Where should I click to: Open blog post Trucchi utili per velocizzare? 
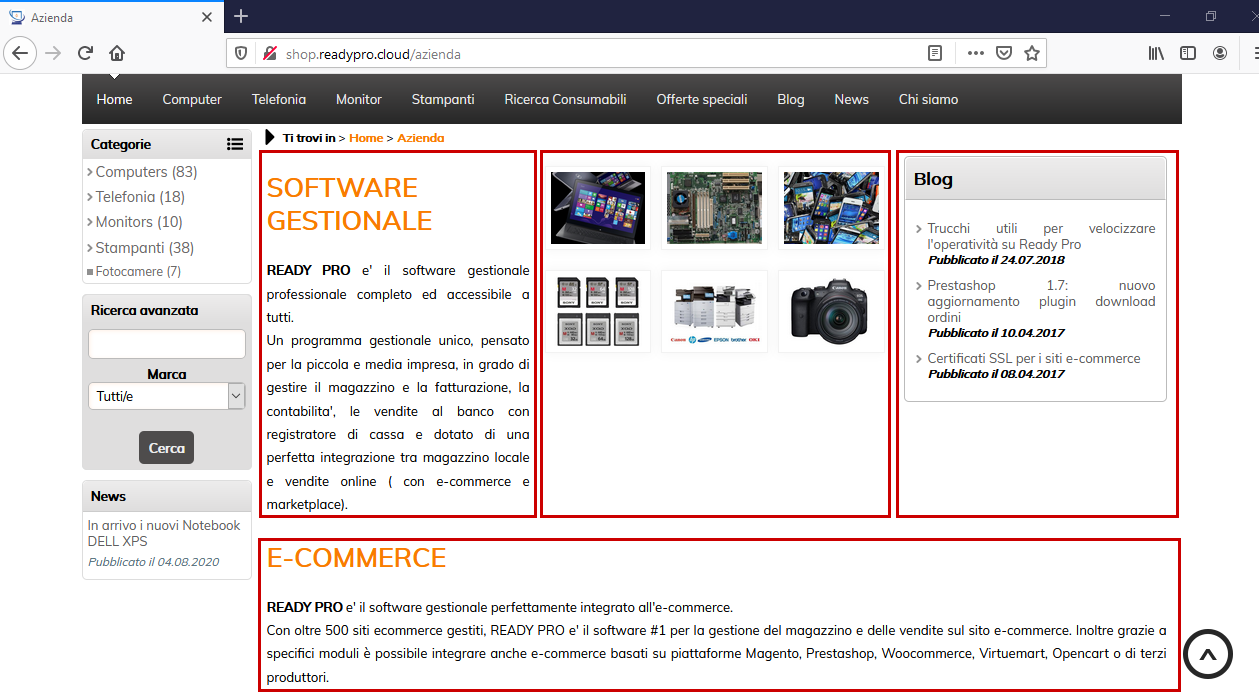pyautogui.click(x=1041, y=236)
